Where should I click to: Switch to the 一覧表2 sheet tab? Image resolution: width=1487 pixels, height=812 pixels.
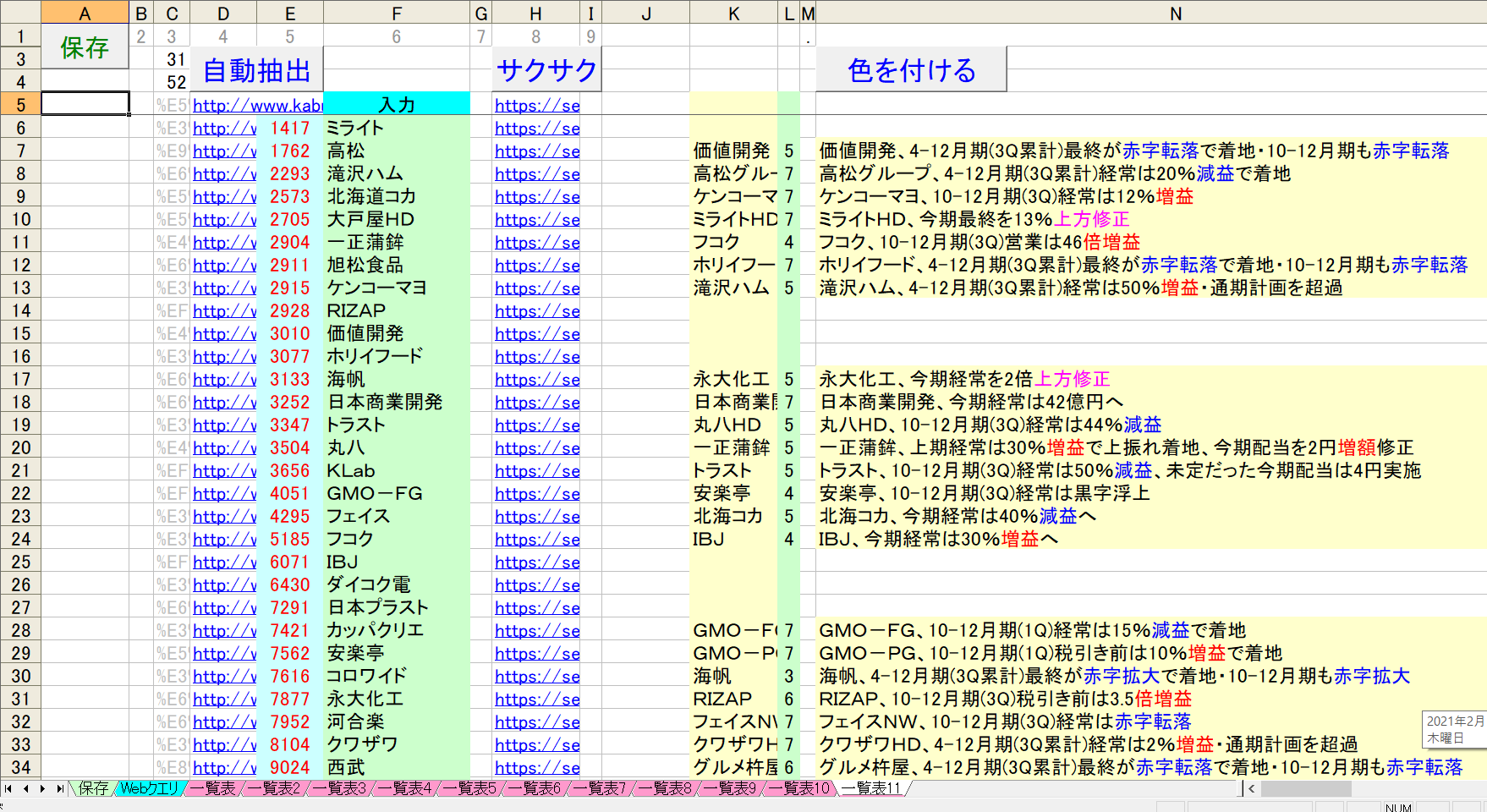[x=275, y=788]
